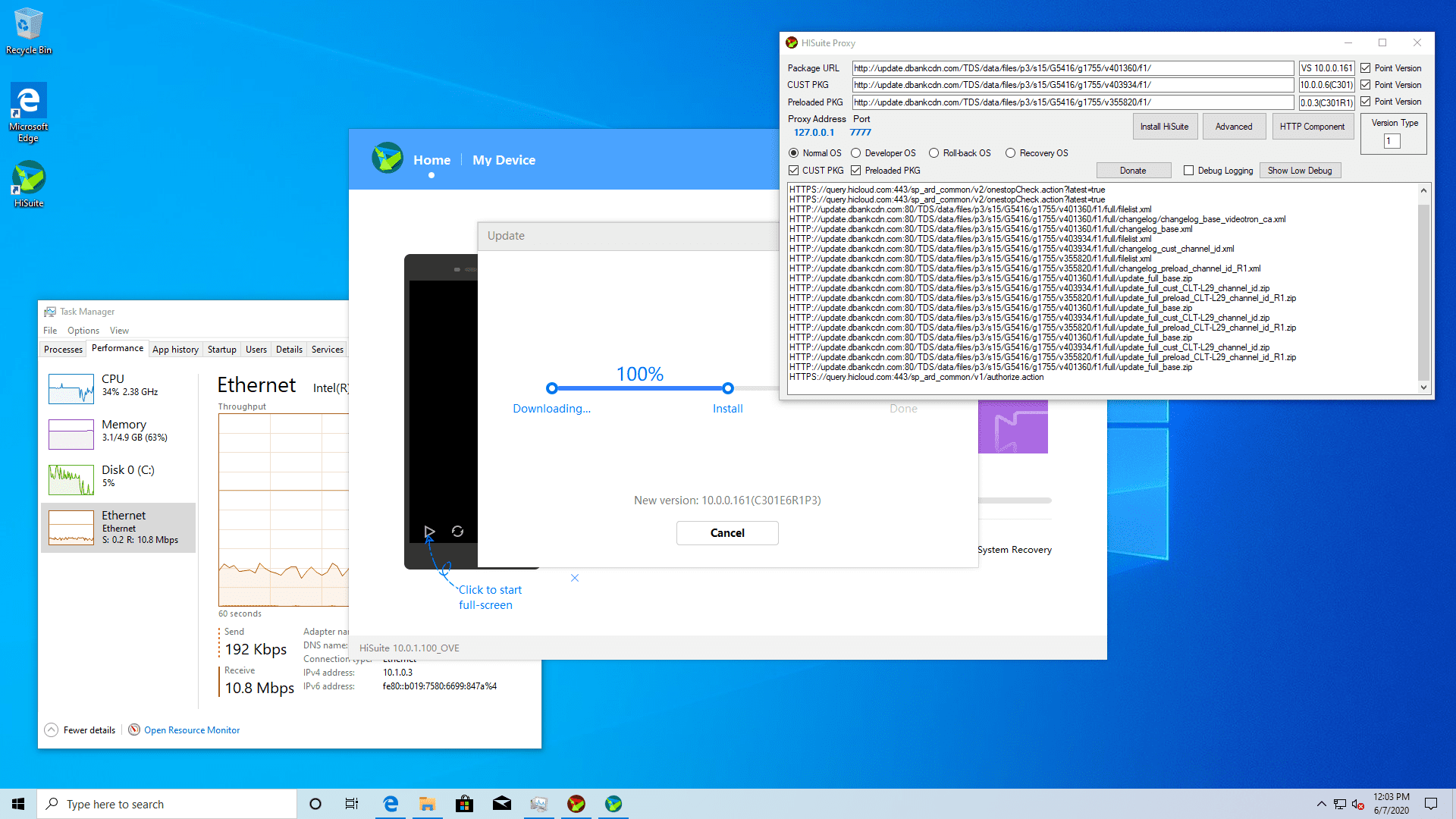
Task: Click Install HiSuite button
Action: pos(1164,126)
